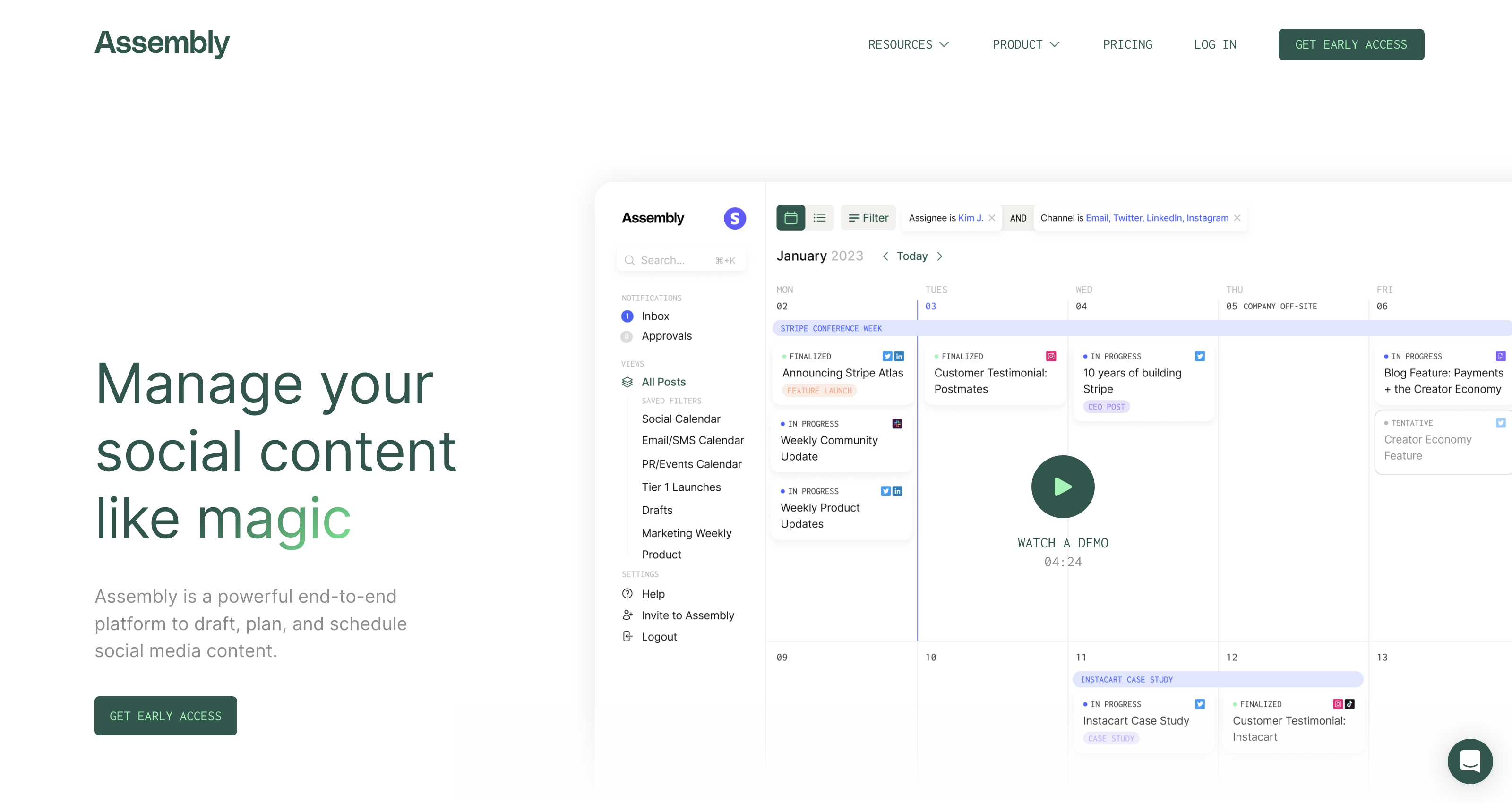Image resolution: width=1512 pixels, height=803 pixels.
Task: Click LinkedIn icon on Weekly Product Updates
Action: (897, 491)
